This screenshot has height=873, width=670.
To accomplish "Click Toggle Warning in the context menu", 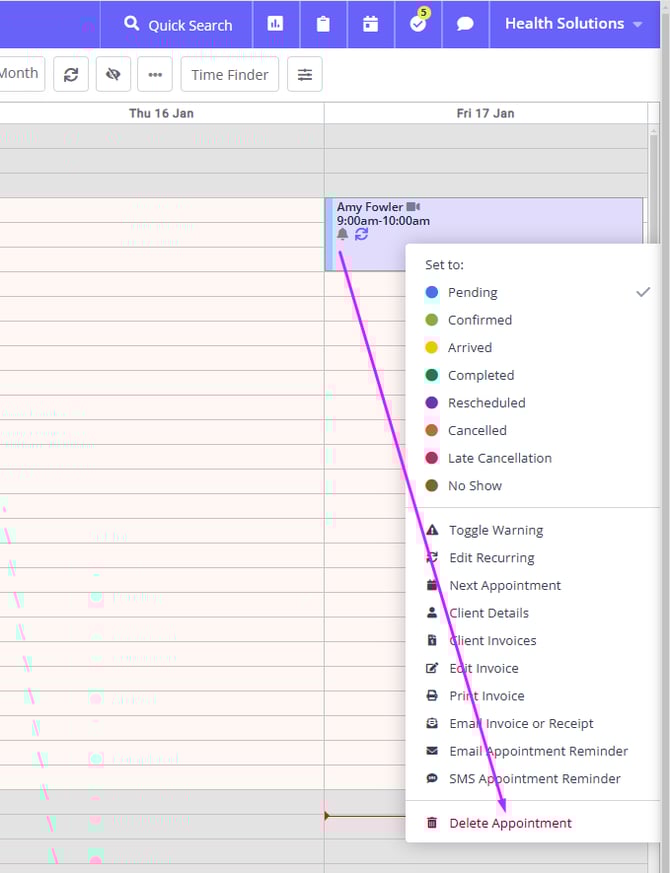I will 495,530.
